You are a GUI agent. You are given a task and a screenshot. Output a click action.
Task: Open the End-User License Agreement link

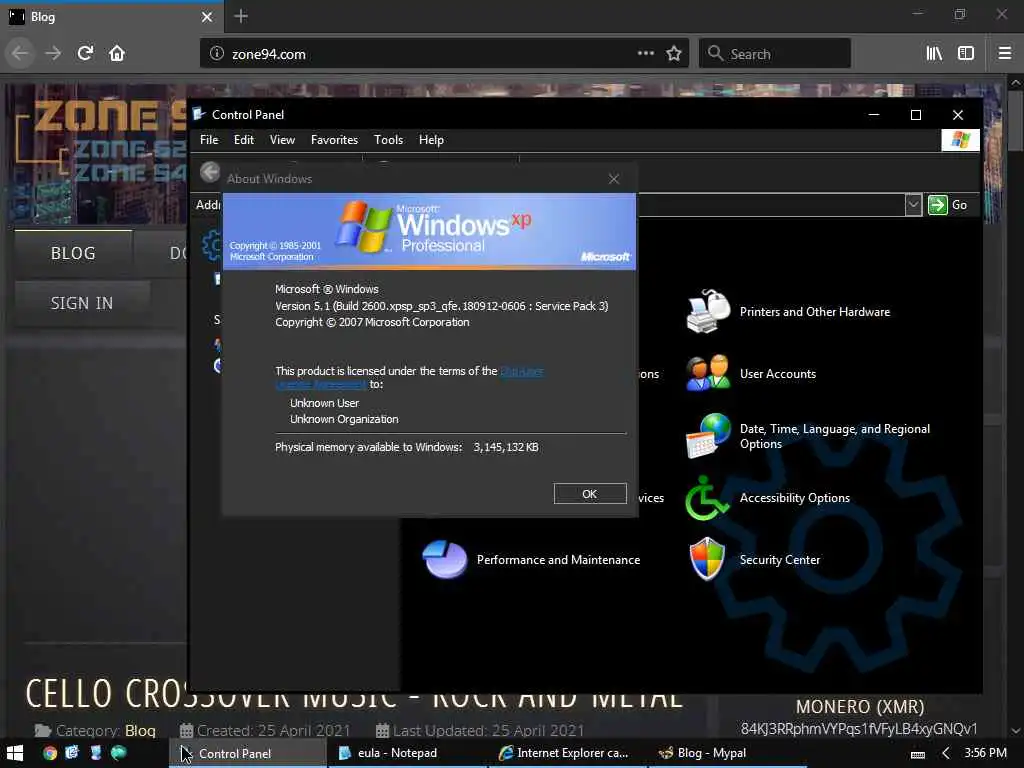(521, 371)
